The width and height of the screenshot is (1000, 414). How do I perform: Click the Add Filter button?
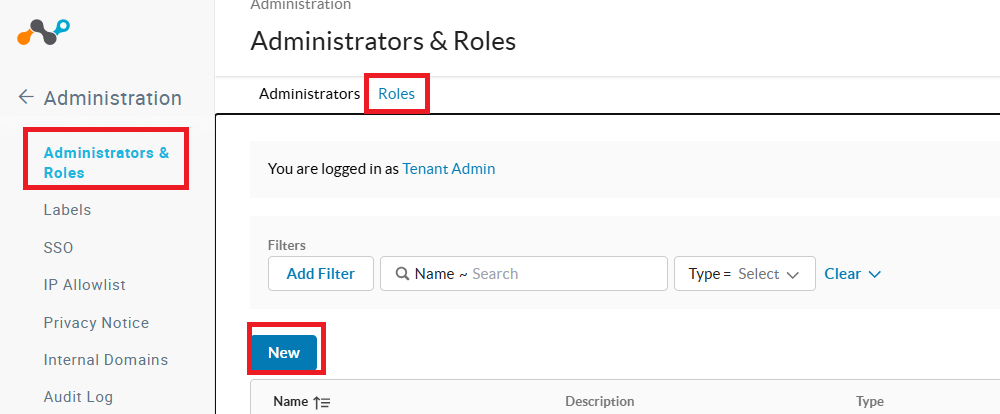coord(320,274)
